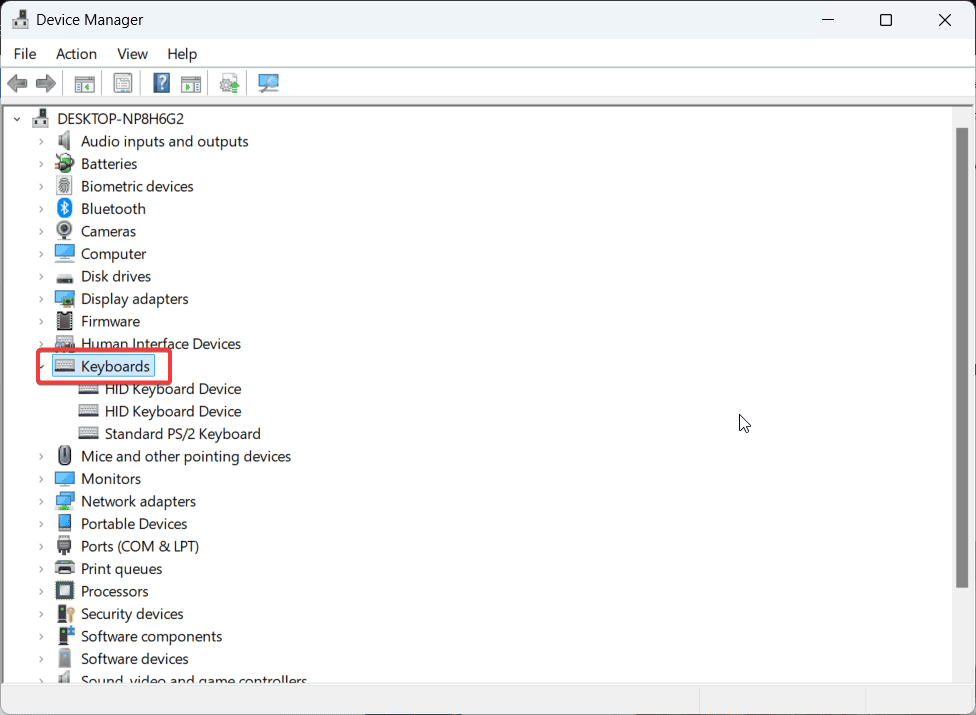Select the Security devices label
This screenshot has height=715, width=976.
click(x=132, y=614)
